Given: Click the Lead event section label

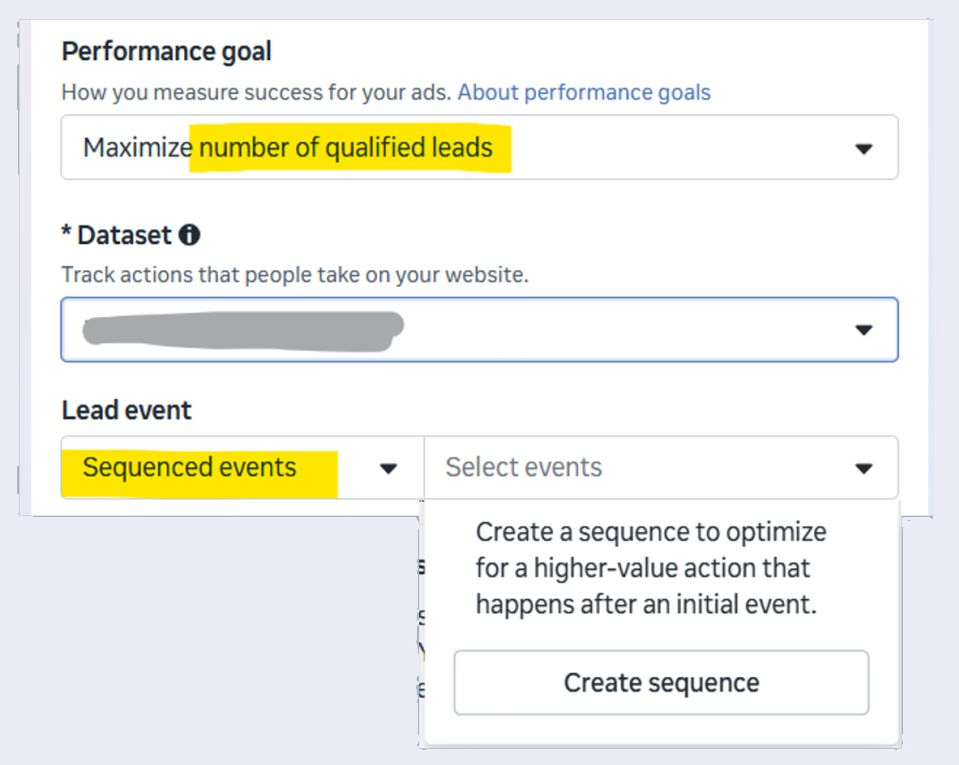Looking at the screenshot, I should [127, 410].
